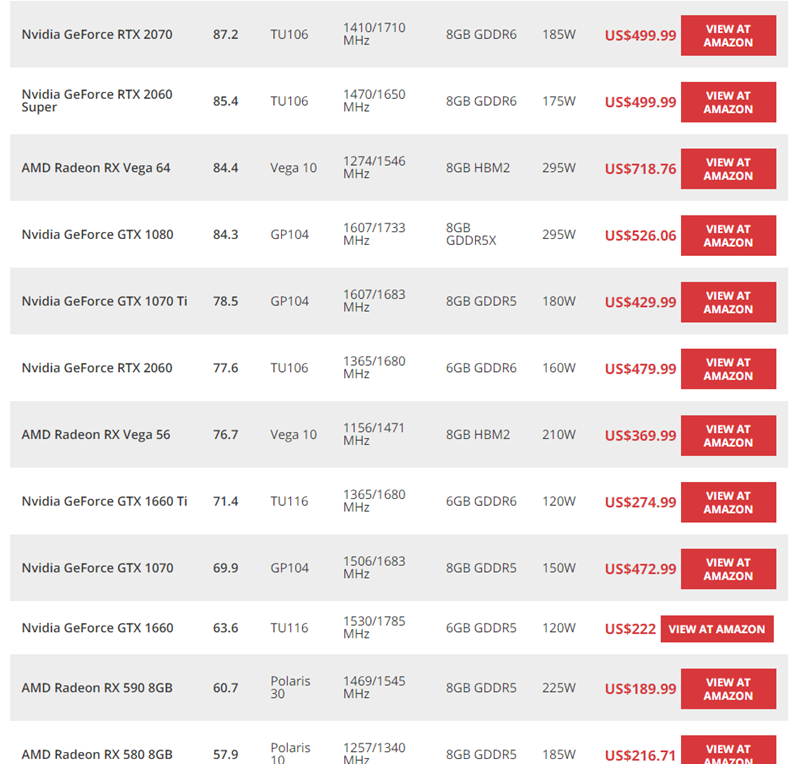This screenshot has width=800, height=764.
Task: Open the US$369.99 Vega 56 price
Action: coord(640,435)
